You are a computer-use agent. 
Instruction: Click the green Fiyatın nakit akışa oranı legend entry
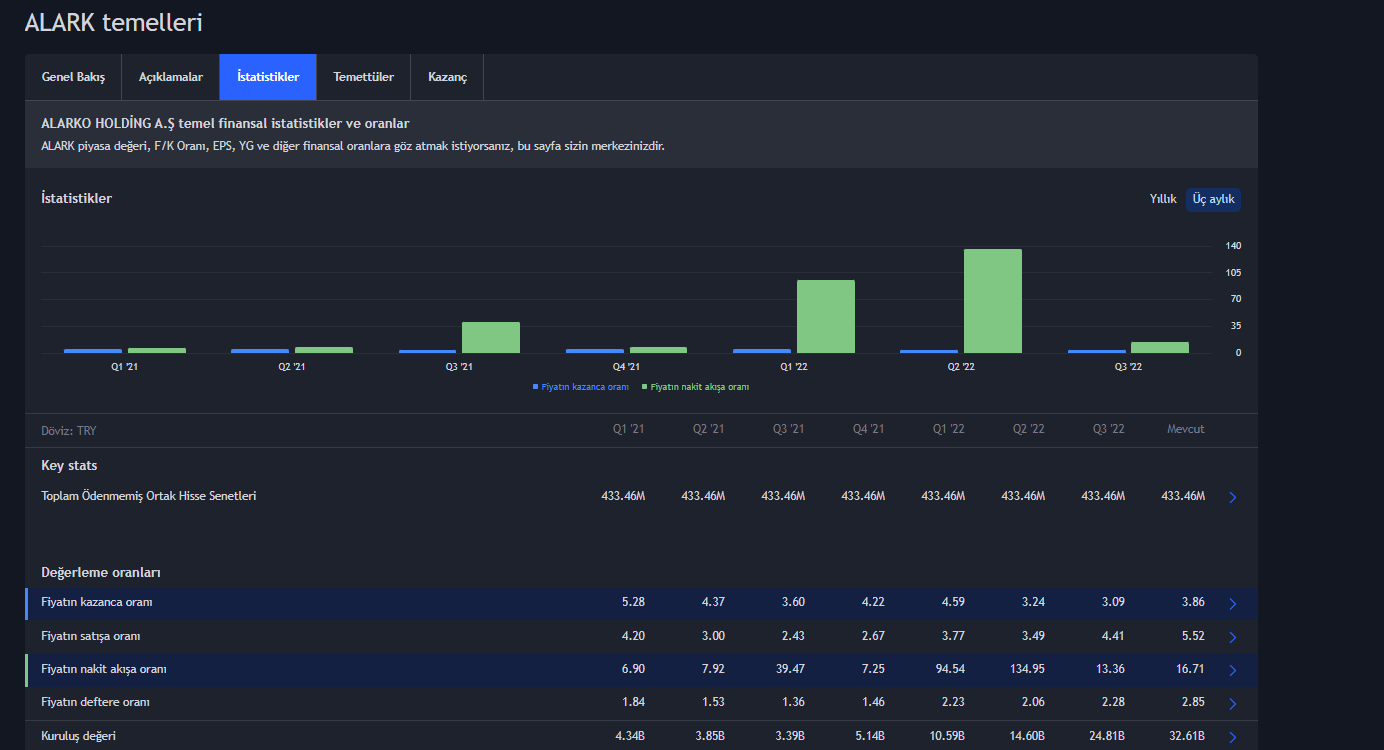pyautogui.click(x=695, y=387)
